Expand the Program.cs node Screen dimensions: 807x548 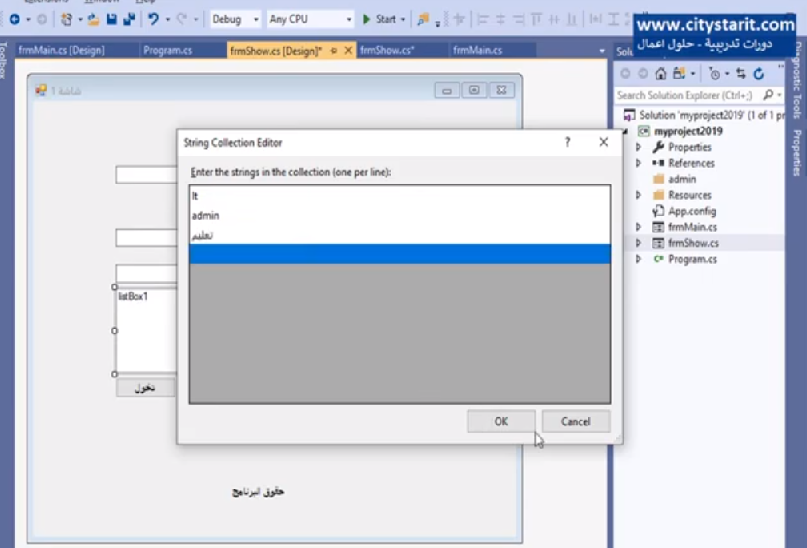[638, 259]
